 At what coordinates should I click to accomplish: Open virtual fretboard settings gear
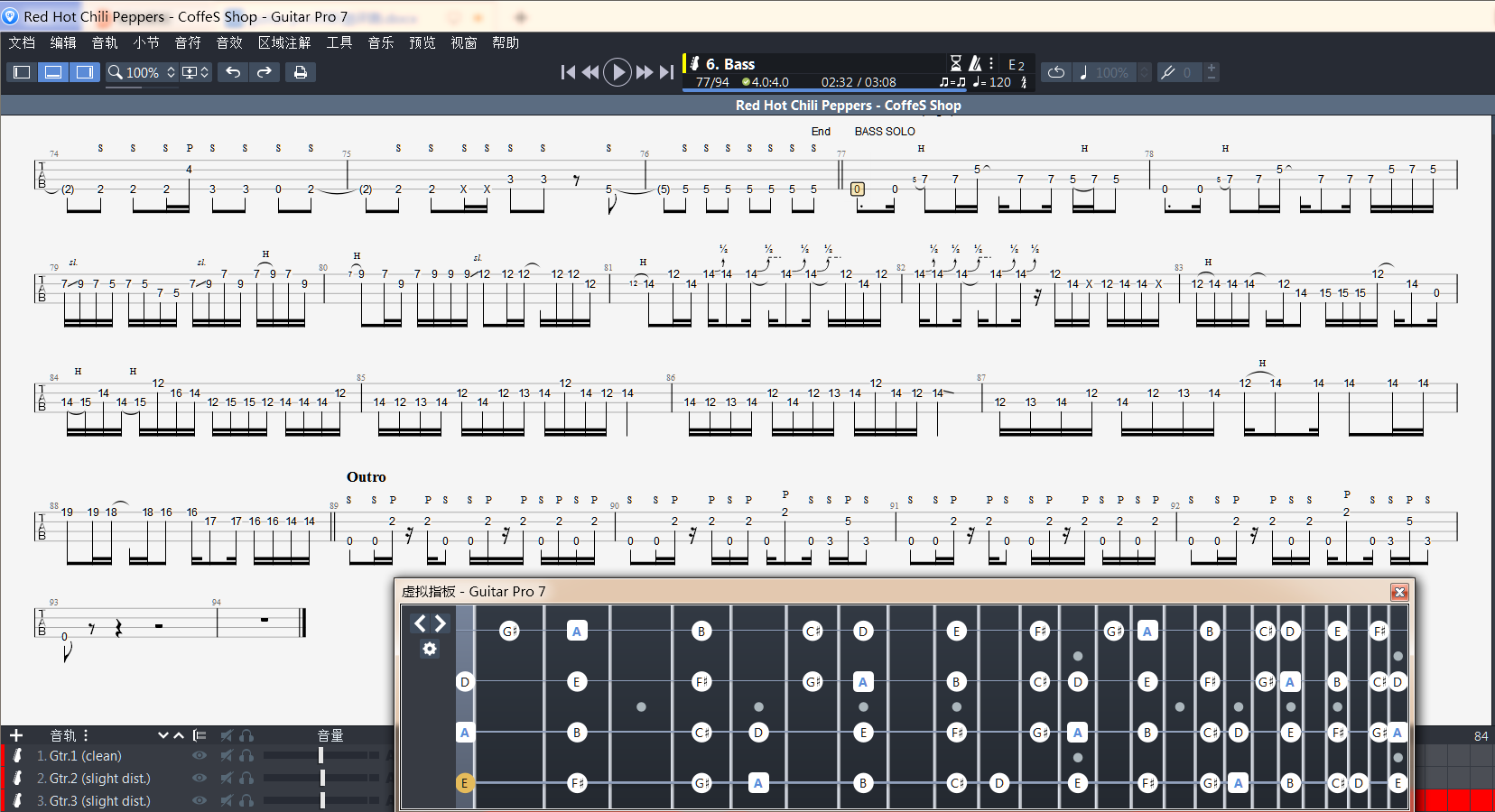430,649
